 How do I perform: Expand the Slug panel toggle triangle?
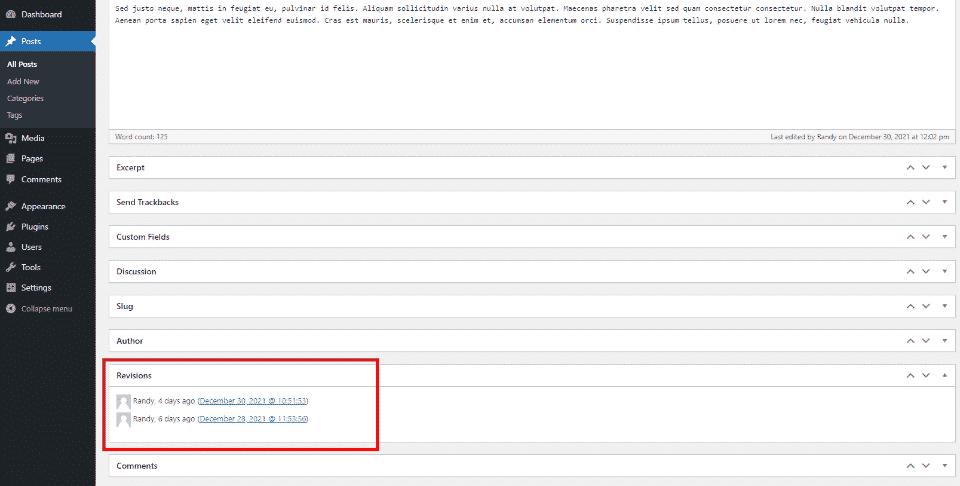coord(945,306)
